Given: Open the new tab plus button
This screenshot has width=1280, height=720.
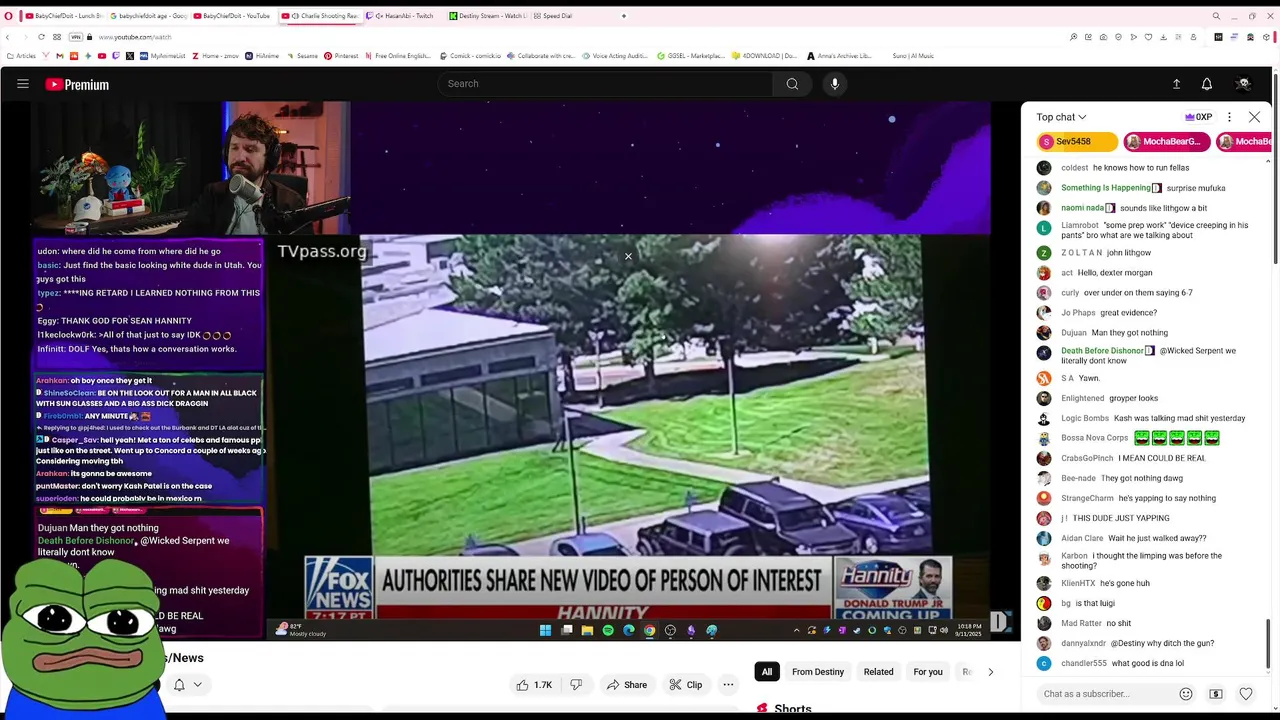Looking at the screenshot, I should 623,16.
